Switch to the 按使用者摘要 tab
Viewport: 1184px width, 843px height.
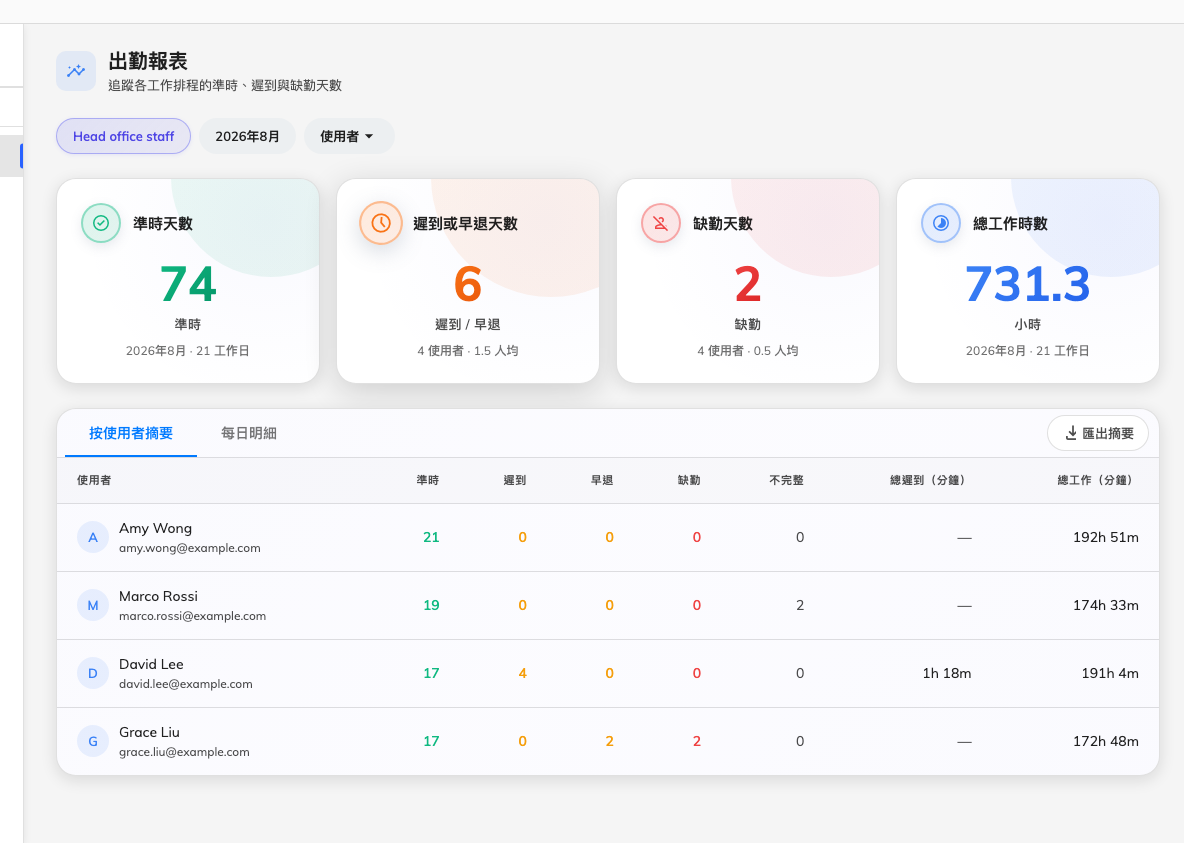click(131, 434)
